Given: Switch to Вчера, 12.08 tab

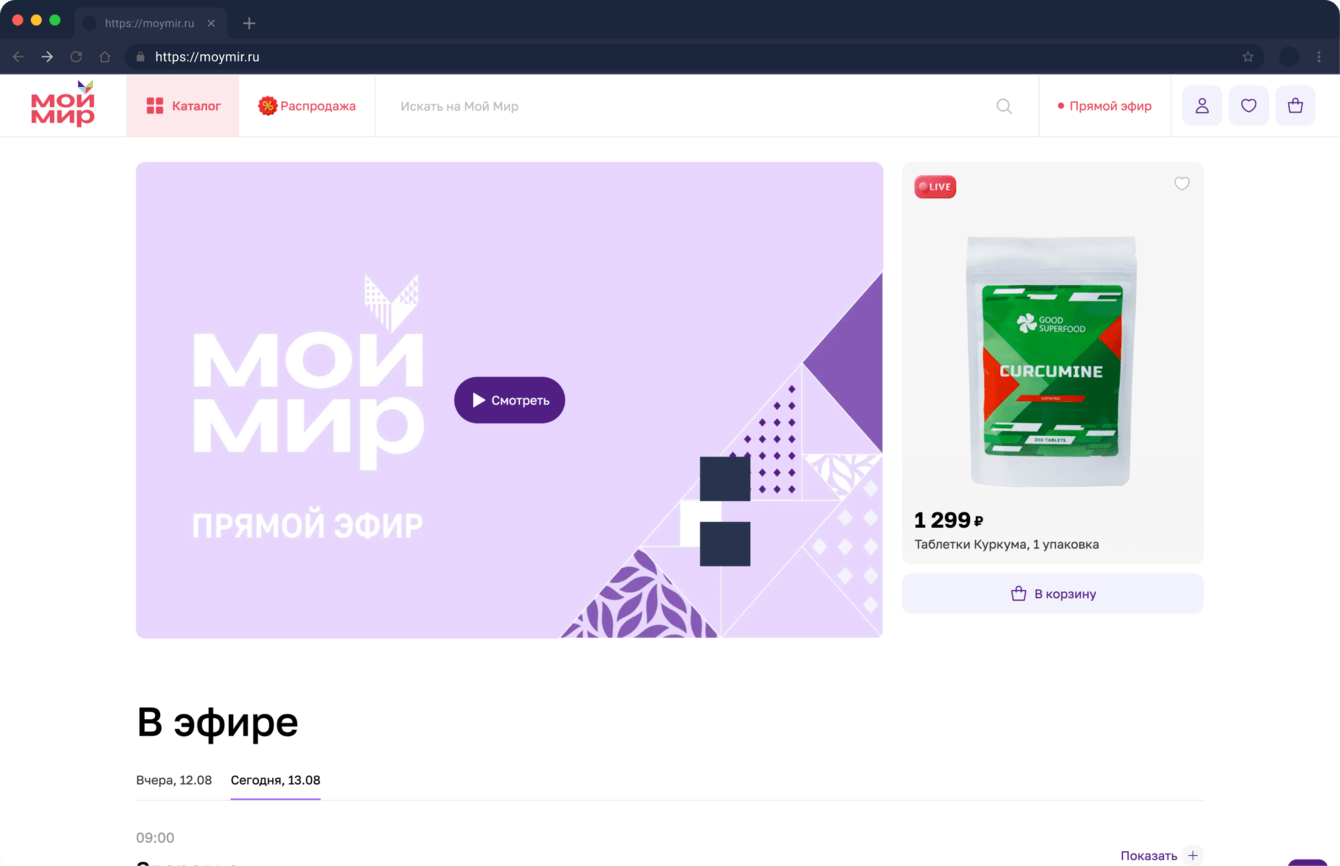Looking at the screenshot, I should [x=174, y=780].
